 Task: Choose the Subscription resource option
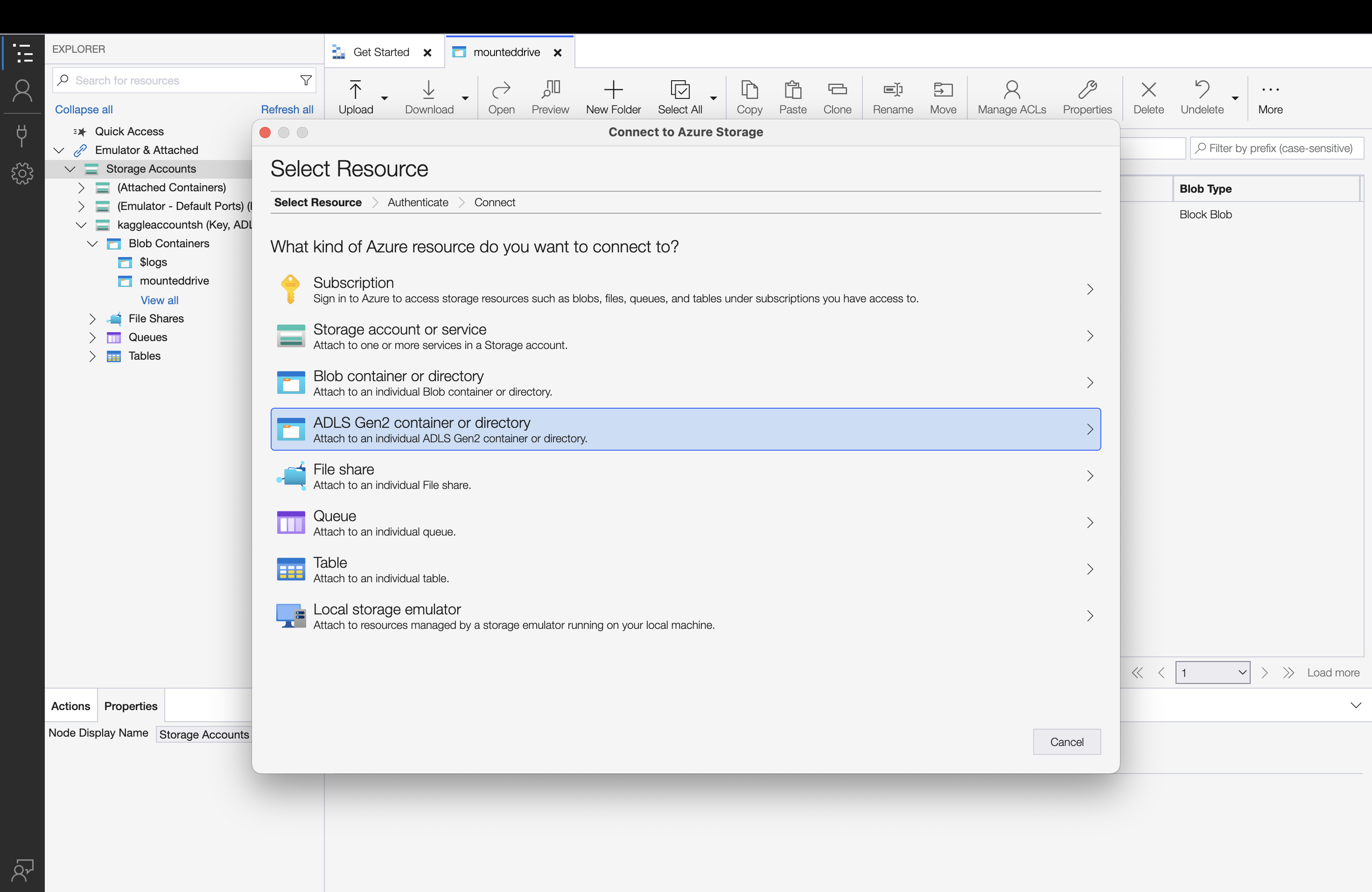pos(686,289)
